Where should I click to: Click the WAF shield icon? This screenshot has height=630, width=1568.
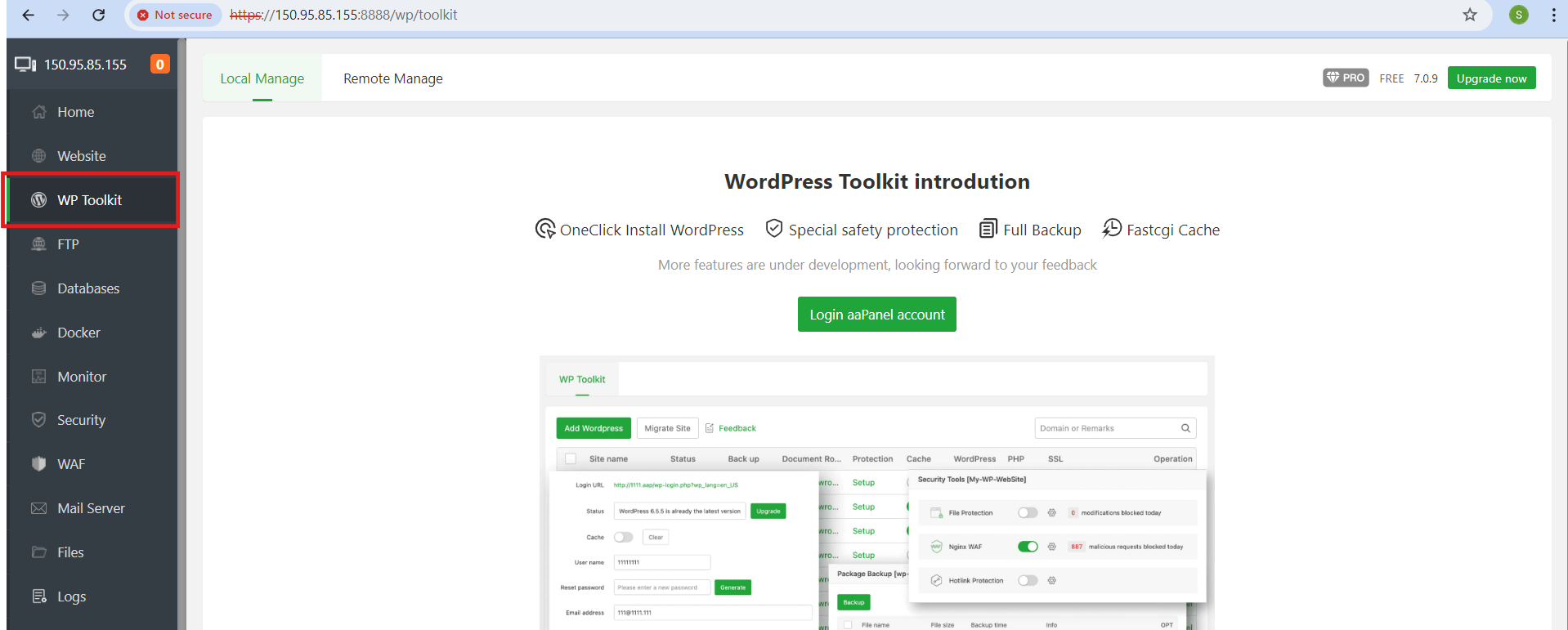(38, 463)
